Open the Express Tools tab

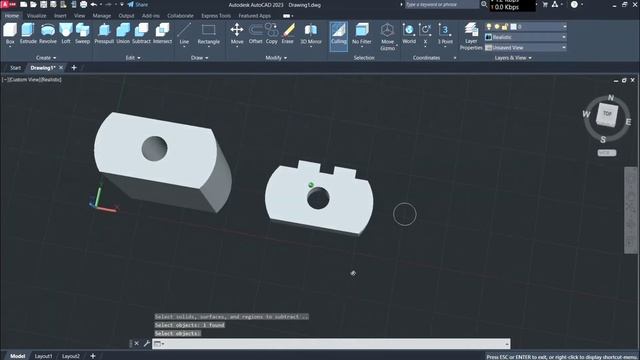(x=216, y=16)
